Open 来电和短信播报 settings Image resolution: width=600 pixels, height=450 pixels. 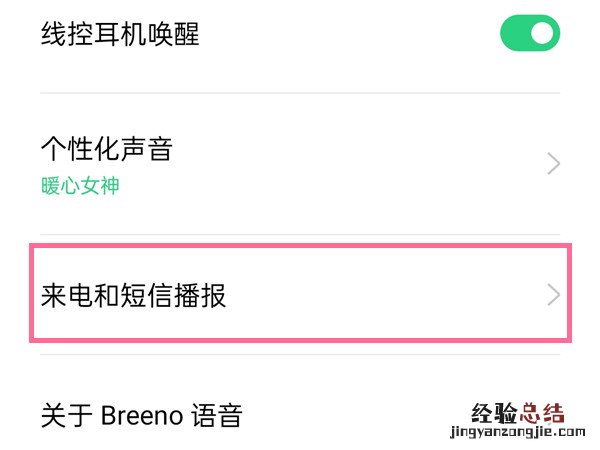point(300,295)
